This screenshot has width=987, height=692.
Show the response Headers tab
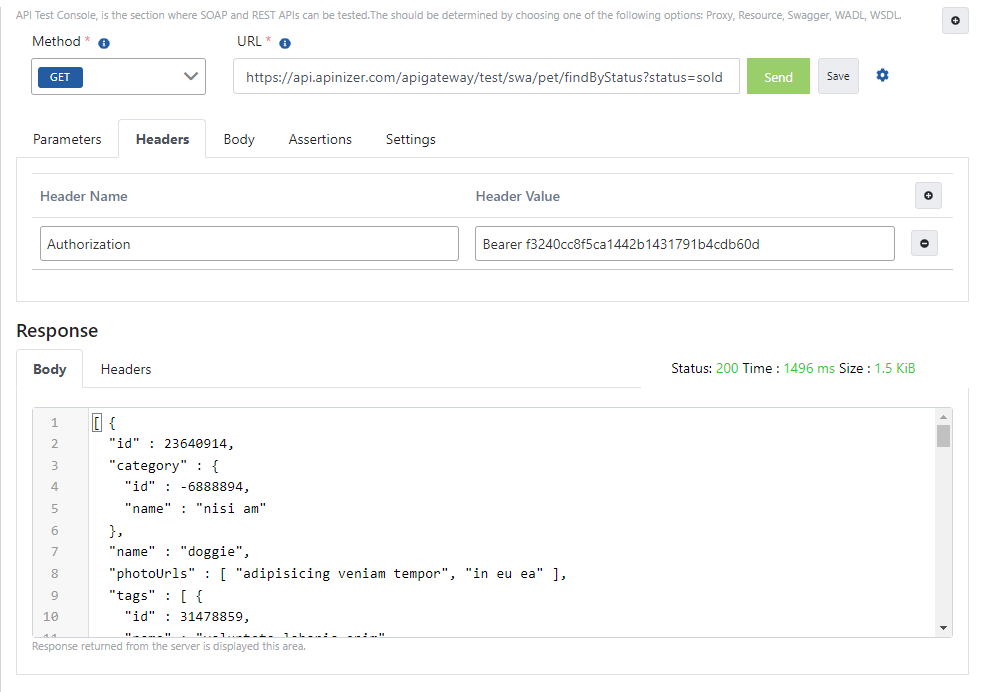(126, 370)
